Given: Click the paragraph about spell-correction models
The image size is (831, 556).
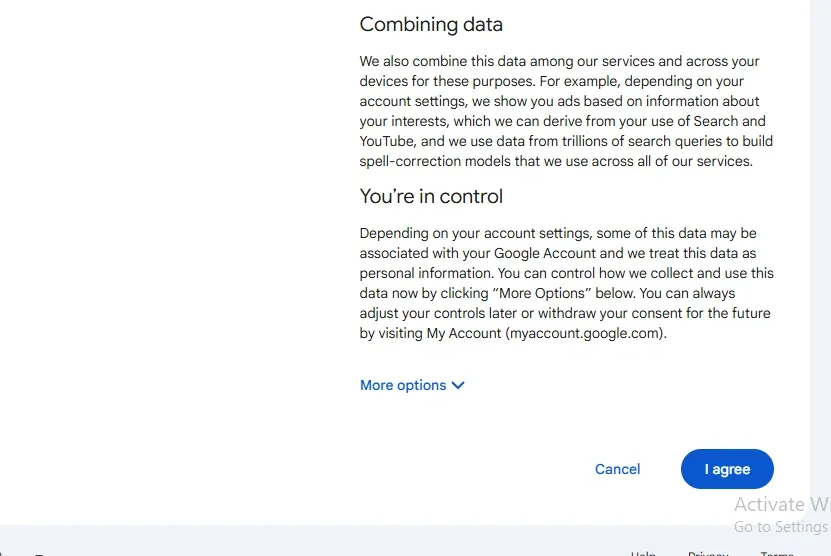Looking at the screenshot, I should 566,111.
